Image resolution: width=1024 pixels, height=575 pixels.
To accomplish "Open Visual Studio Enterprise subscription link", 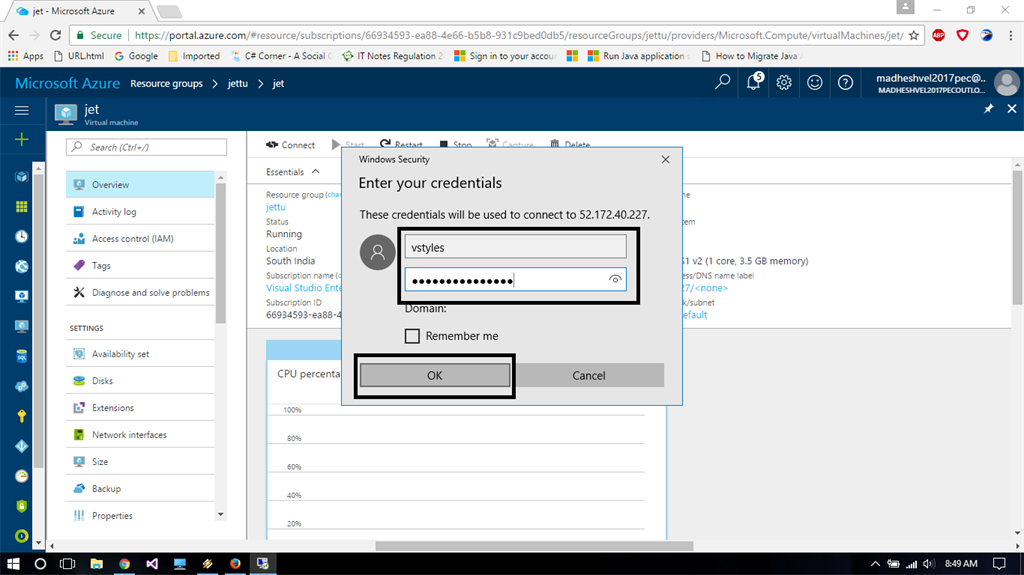I will pos(303,288).
